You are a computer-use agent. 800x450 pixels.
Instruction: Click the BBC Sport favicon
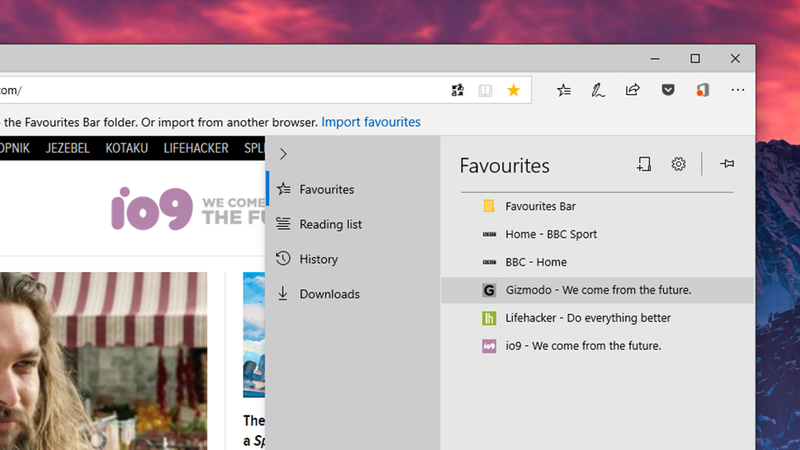tap(489, 234)
